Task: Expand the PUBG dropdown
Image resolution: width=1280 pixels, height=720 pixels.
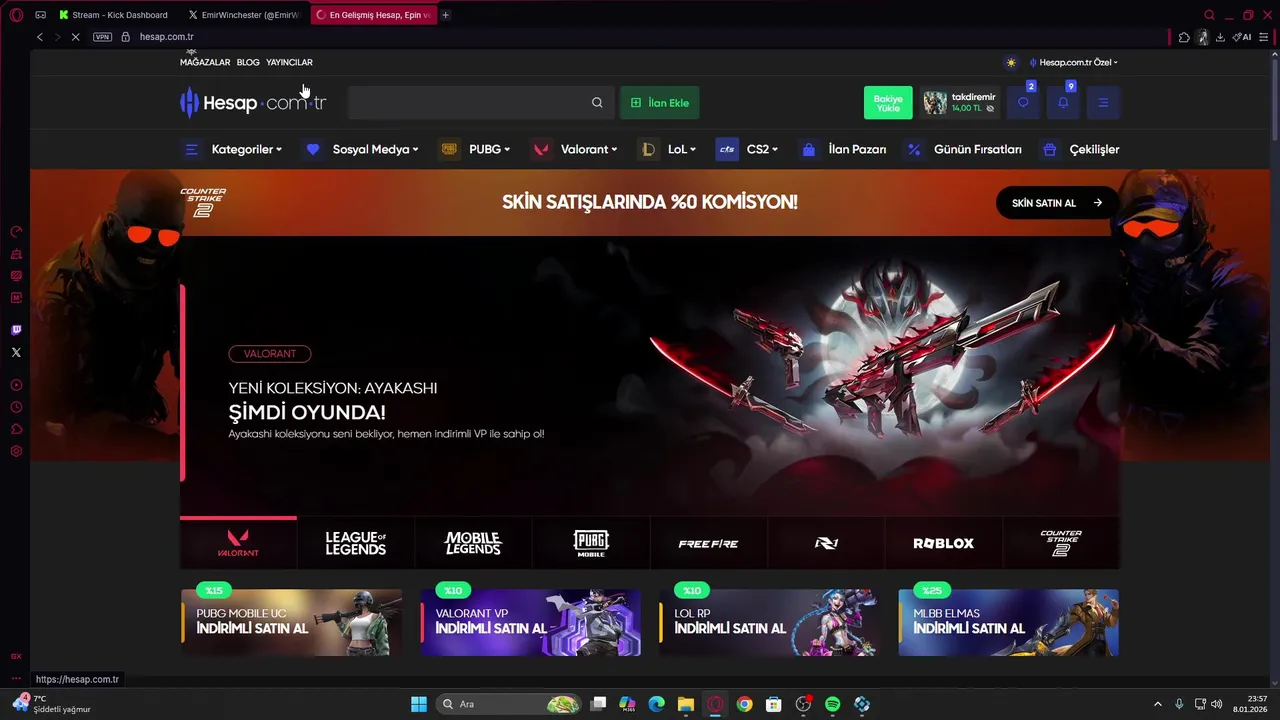Action: coord(475,149)
